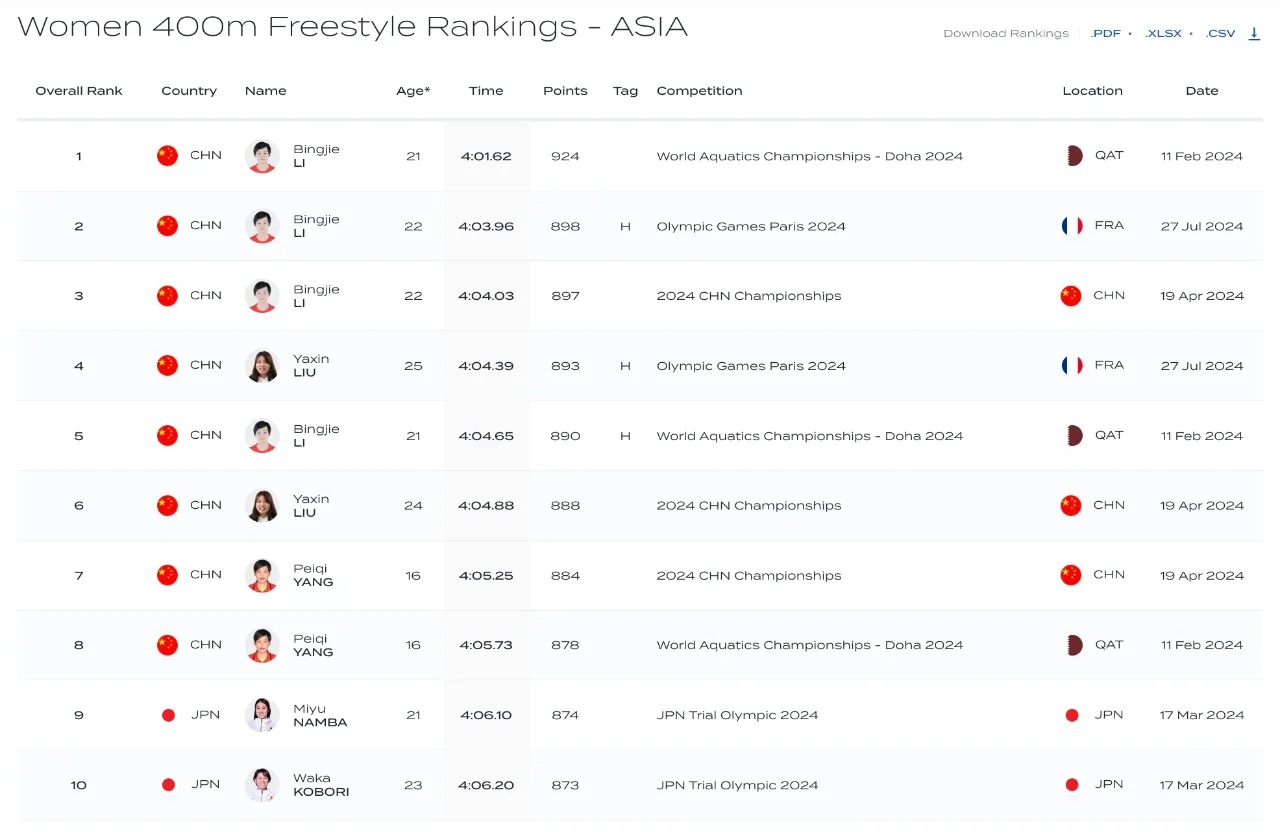Open Bingjie LI's photo in rank 1 row
The height and width of the screenshot is (832, 1280).
click(262, 156)
